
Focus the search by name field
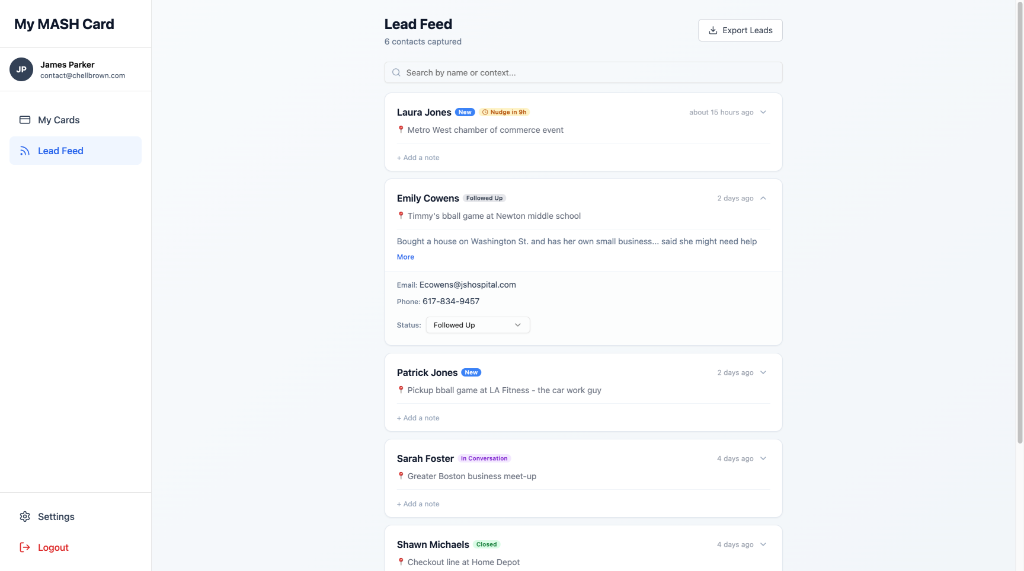[x=583, y=73]
